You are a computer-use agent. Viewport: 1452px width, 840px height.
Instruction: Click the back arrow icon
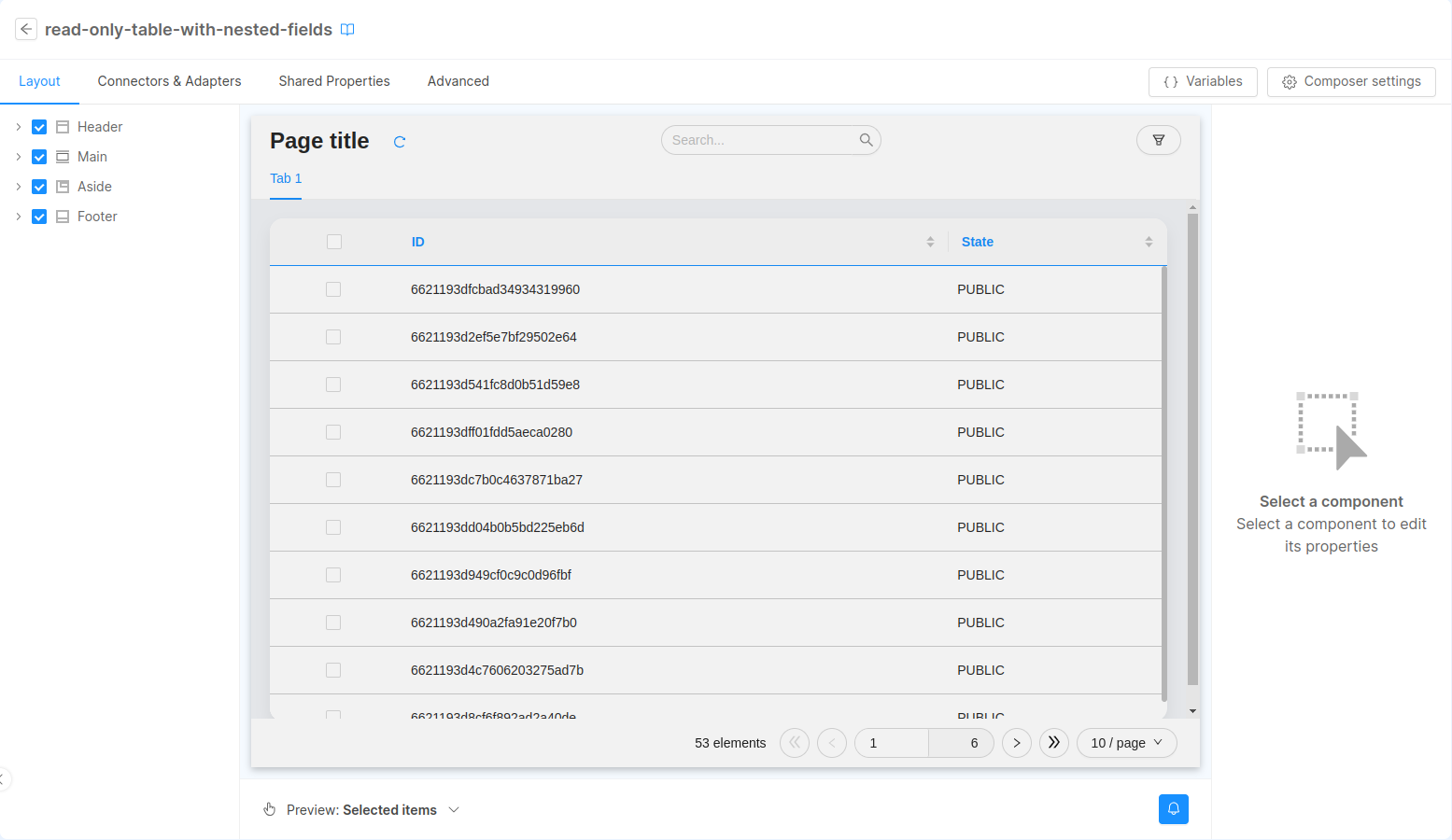[26, 29]
